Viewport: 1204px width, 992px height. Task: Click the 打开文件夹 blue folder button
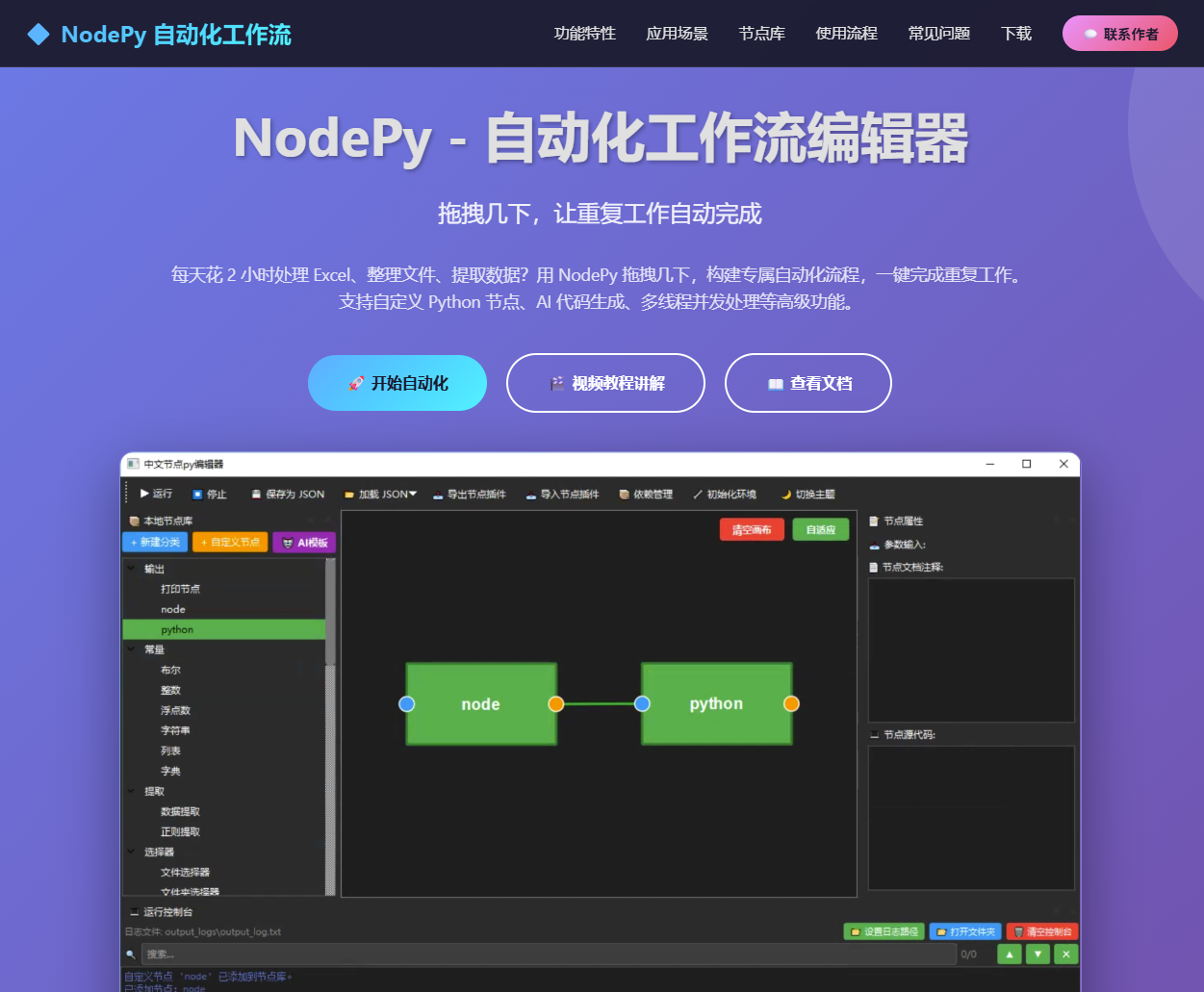pos(964,931)
